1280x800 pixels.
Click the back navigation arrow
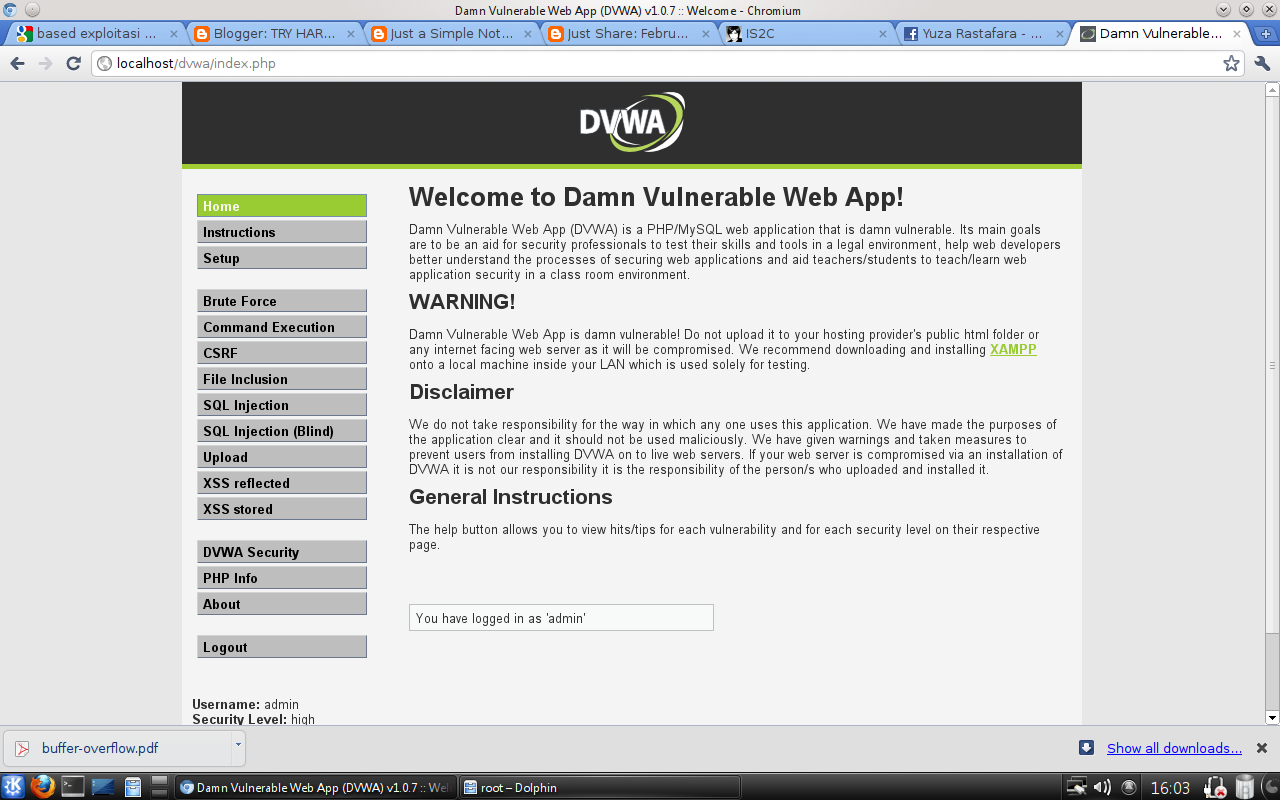point(17,63)
